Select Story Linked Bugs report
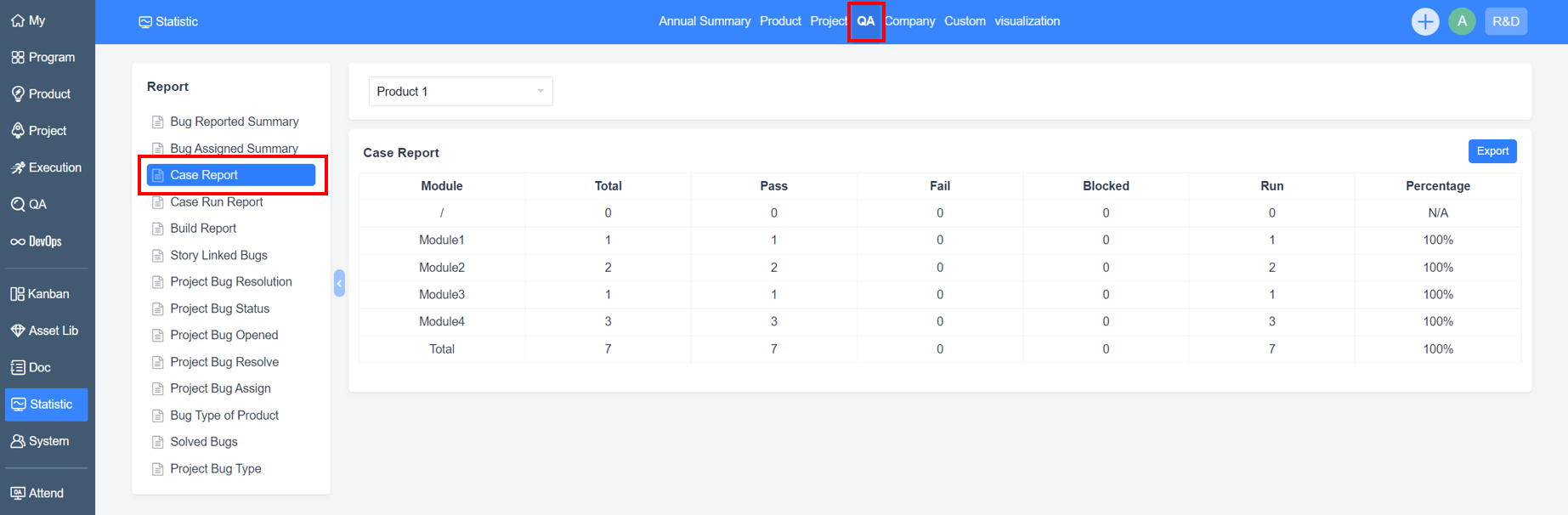The height and width of the screenshot is (515, 1568). point(218,255)
